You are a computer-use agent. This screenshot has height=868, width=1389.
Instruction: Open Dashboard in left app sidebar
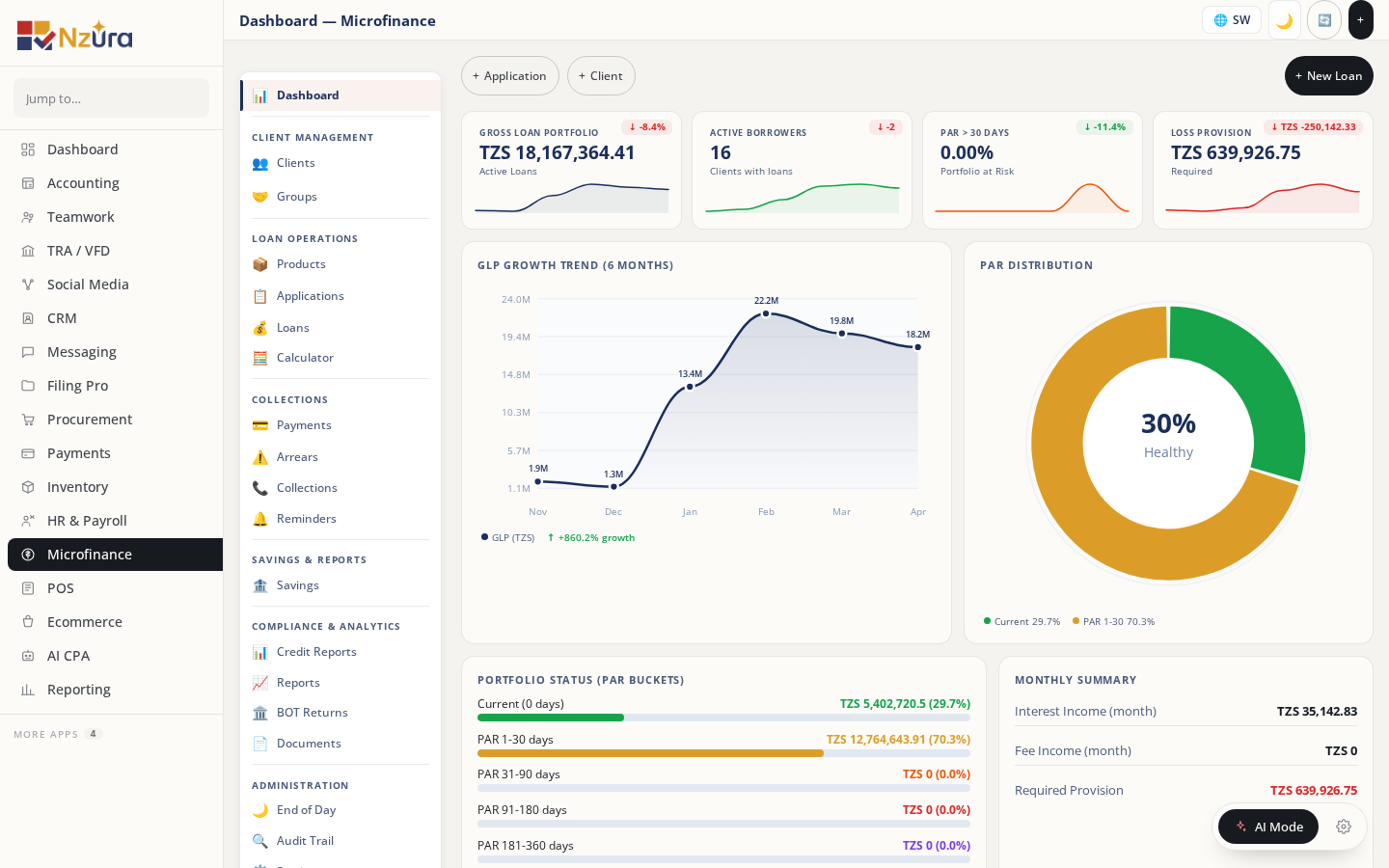115,149
